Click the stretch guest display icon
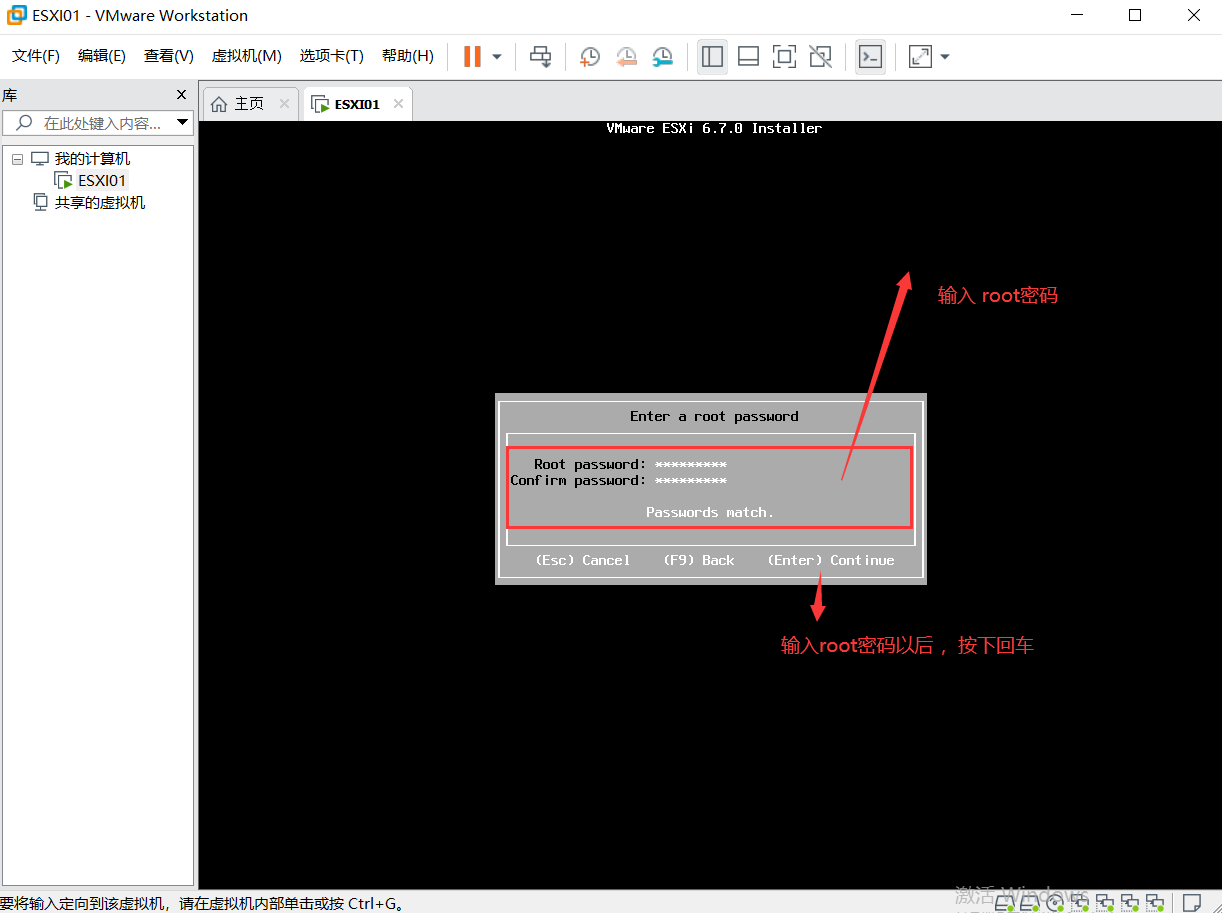Screen dimensions: 1222x913 (920, 57)
